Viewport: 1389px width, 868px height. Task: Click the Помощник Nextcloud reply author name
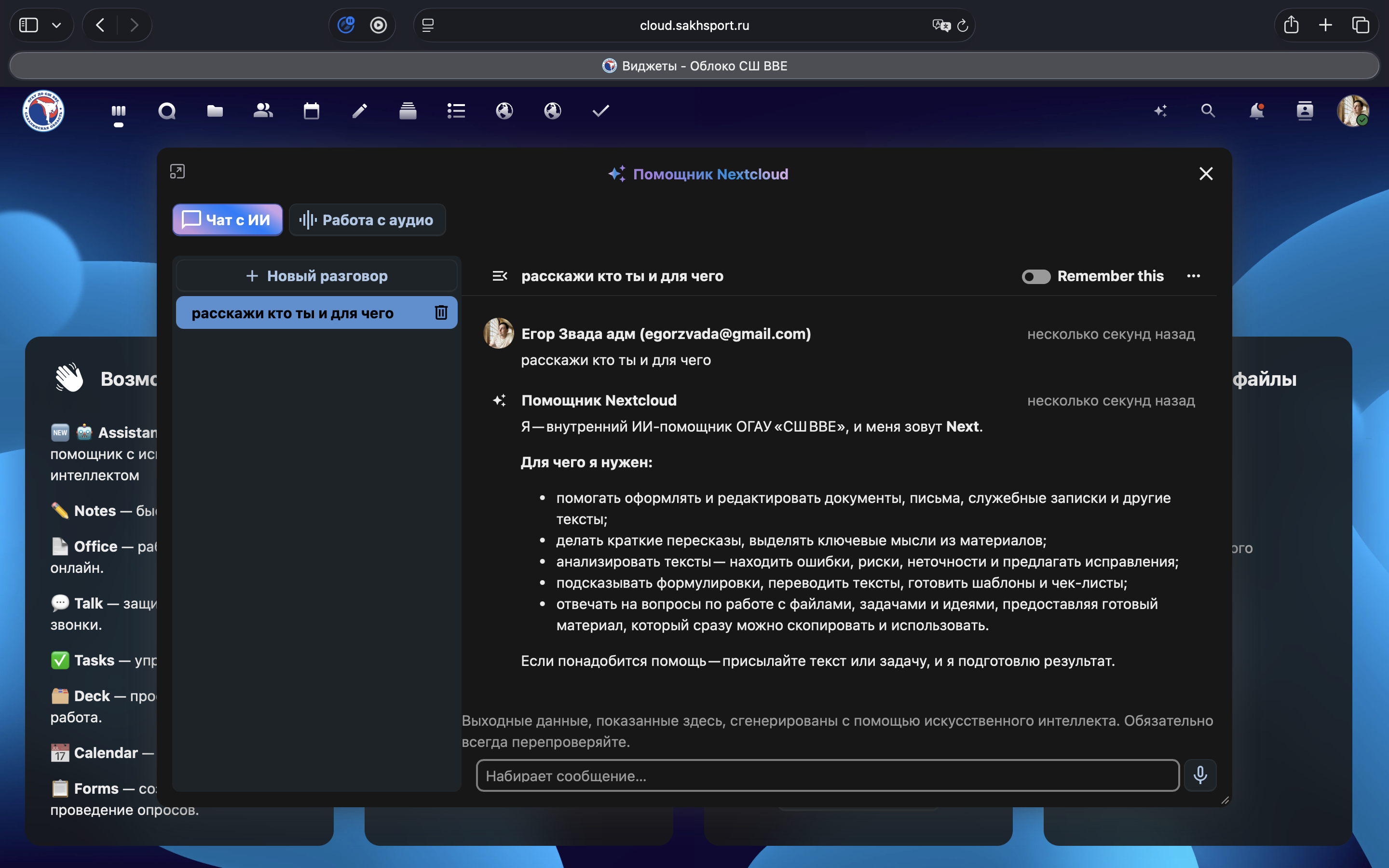point(599,400)
